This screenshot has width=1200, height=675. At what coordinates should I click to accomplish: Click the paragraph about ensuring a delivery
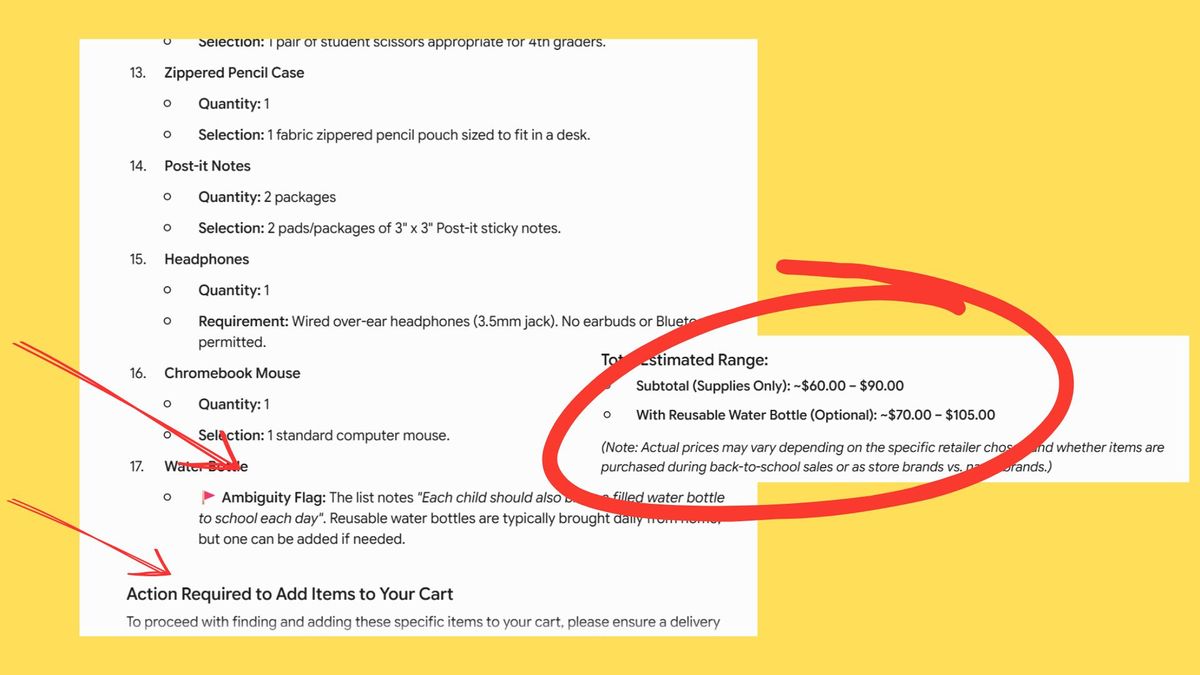click(x=423, y=622)
